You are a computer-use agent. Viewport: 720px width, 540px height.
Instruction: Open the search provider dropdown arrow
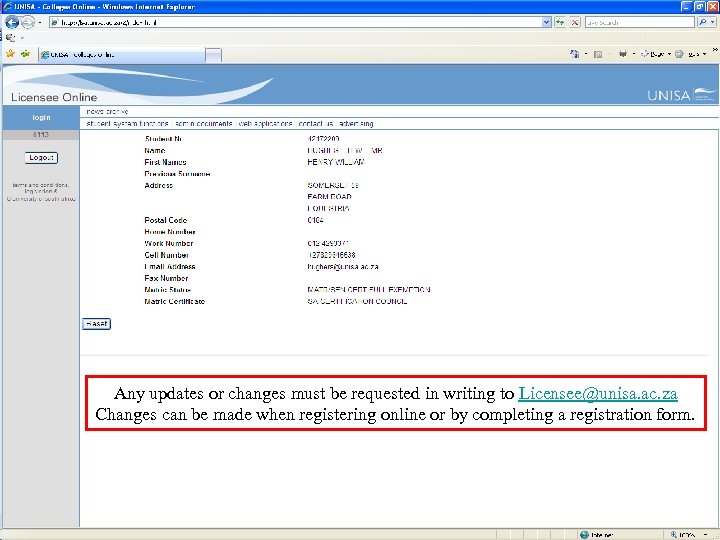713,22
